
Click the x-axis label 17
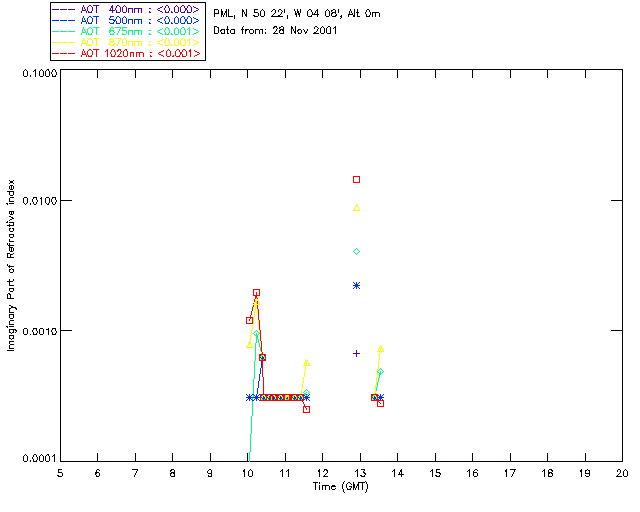click(x=510, y=473)
